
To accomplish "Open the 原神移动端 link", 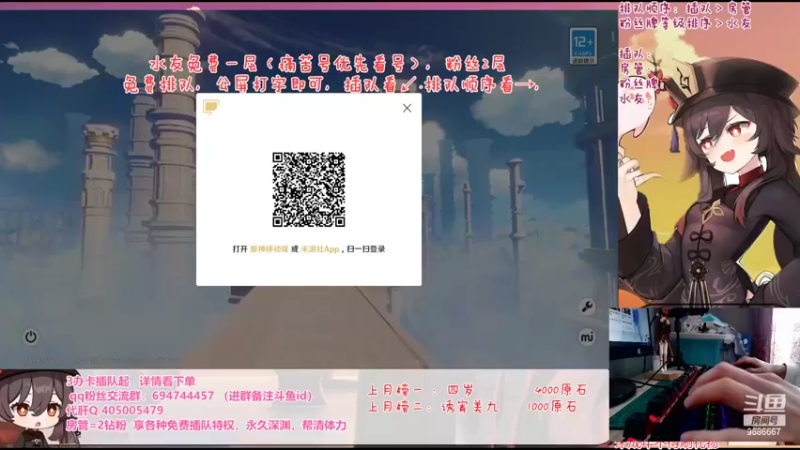I will click(x=269, y=249).
